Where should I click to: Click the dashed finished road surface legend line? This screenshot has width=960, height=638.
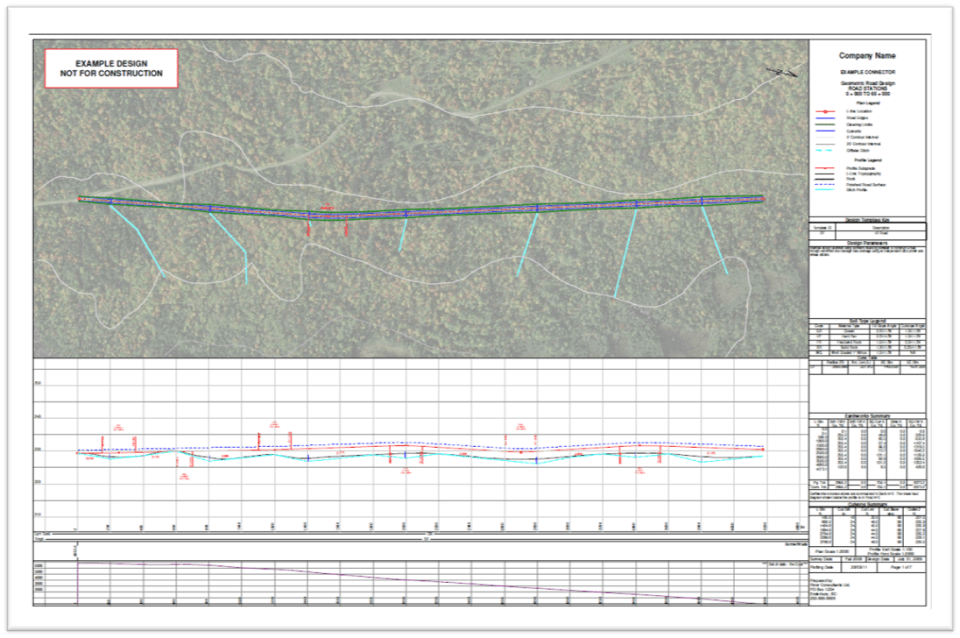(826, 185)
